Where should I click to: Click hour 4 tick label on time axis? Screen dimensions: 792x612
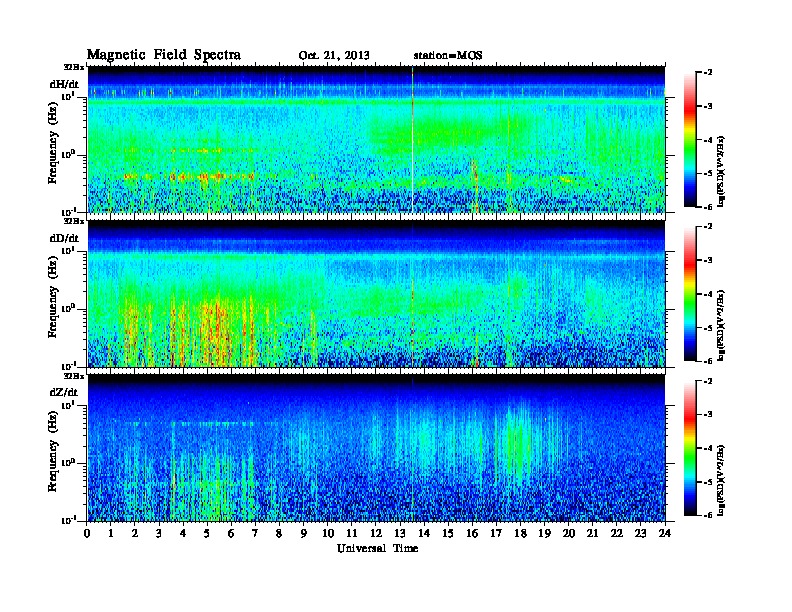click(x=183, y=533)
